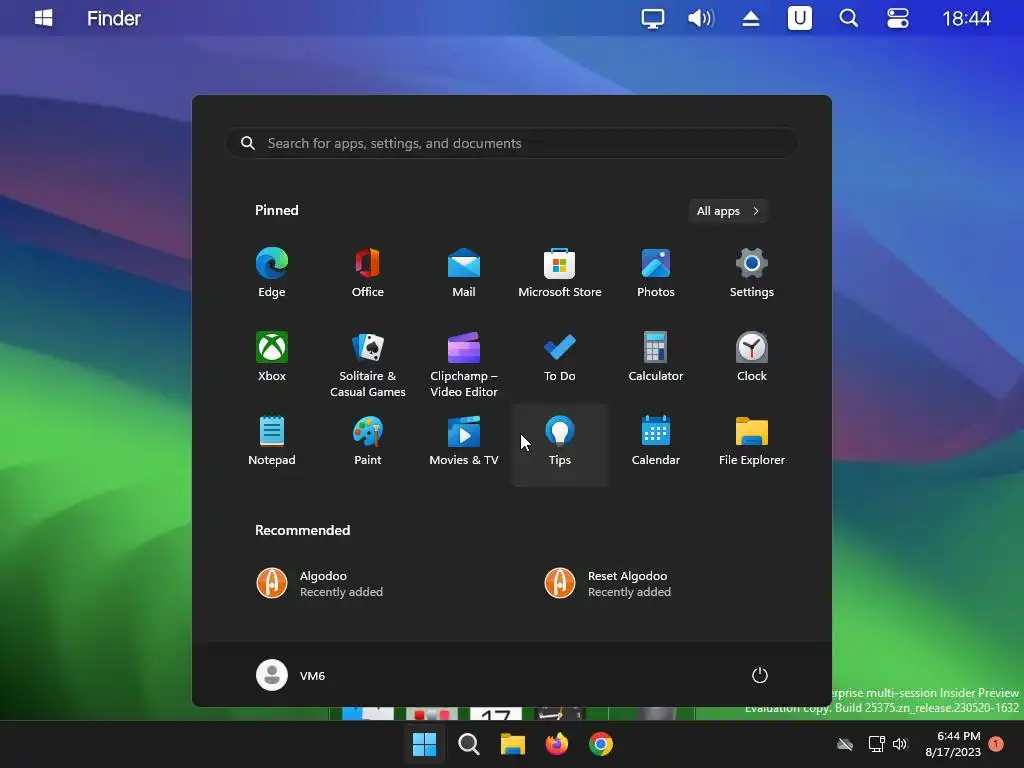Click the taskbar Start button
The image size is (1024, 768).
tap(424, 744)
